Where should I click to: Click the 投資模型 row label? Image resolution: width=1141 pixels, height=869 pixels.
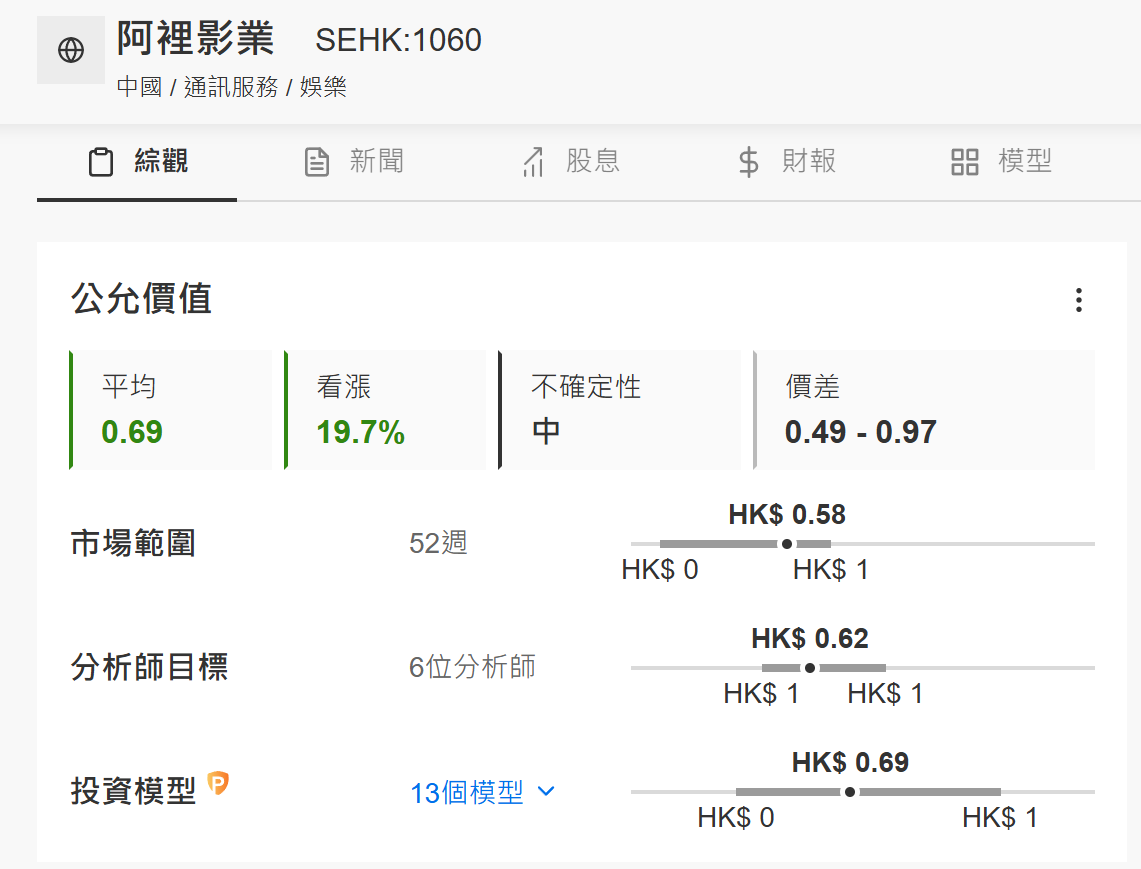(133, 791)
